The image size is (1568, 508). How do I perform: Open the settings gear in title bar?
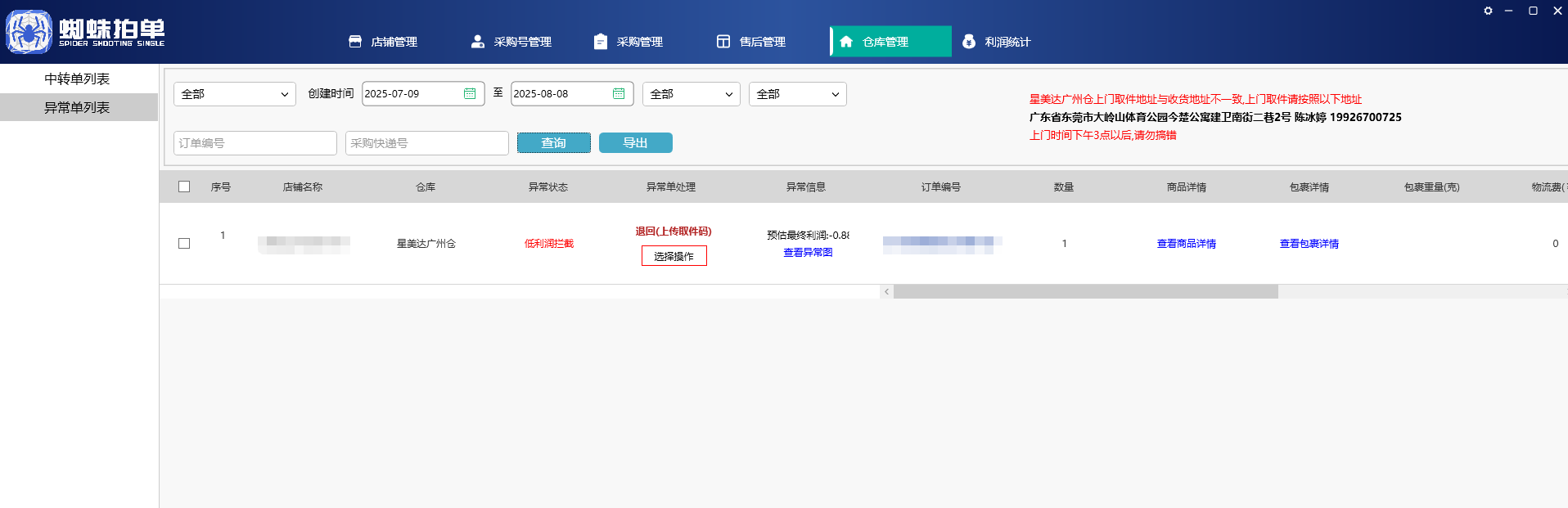1488,11
